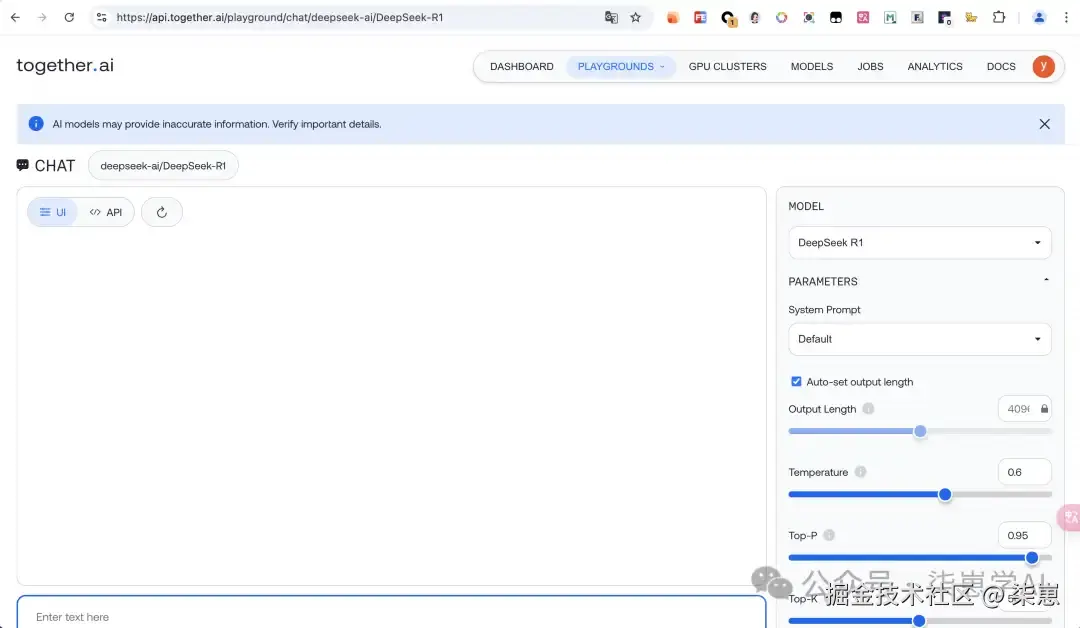Open the System Prompt Default dropdown
Screen dimensions: 1080x628
(x=920, y=339)
